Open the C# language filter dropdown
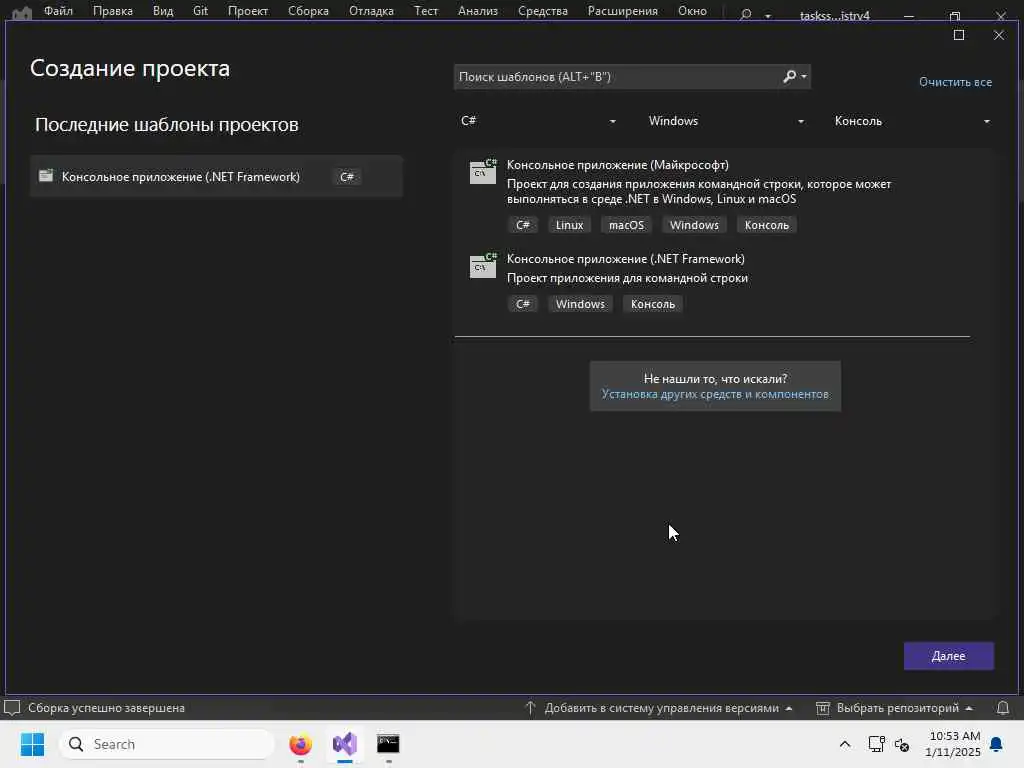Image resolution: width=1024 pixels, height=768 pixels. tap(538, 121)
